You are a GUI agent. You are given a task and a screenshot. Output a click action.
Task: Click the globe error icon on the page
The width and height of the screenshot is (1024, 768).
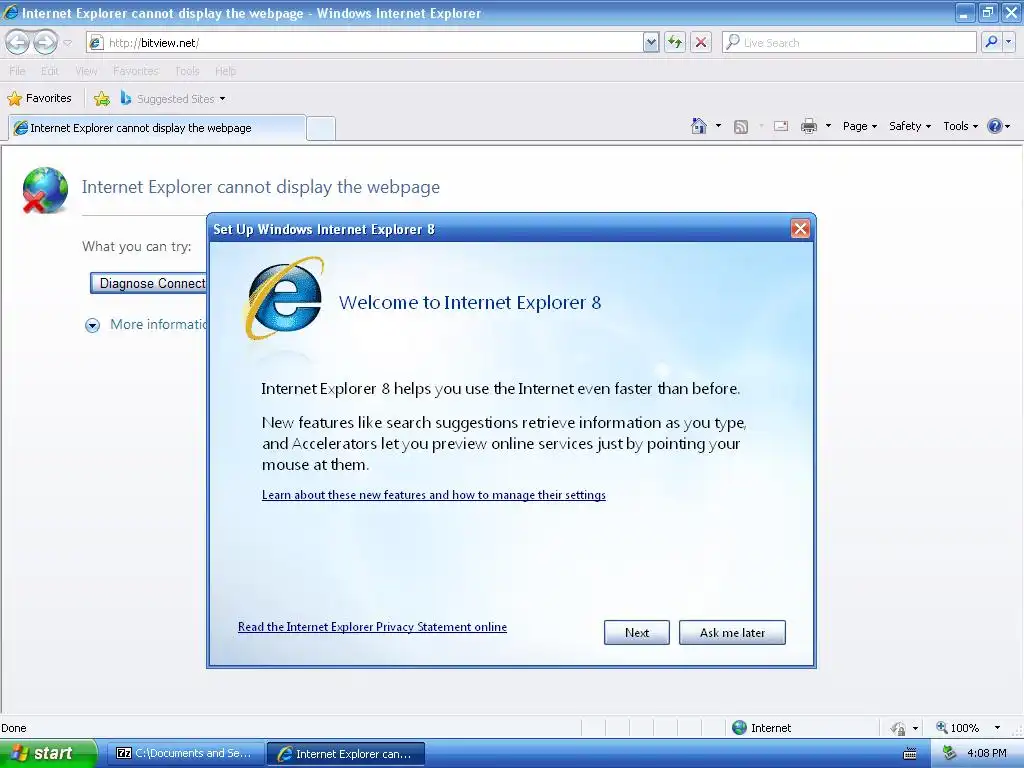(44, 190)
